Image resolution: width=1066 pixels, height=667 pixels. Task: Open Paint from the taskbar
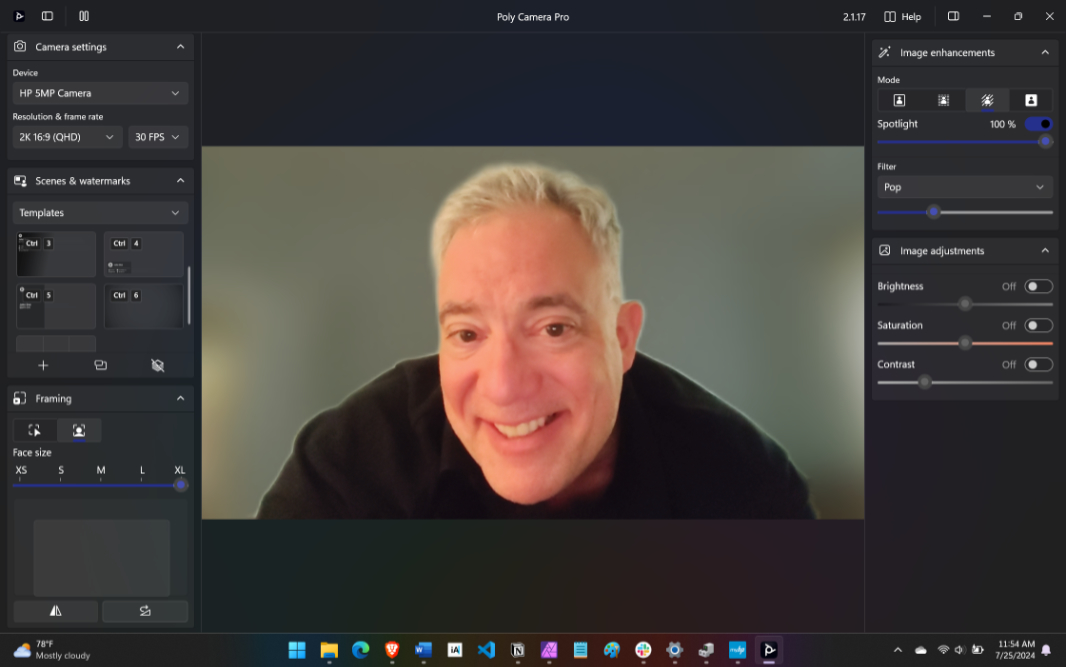[x=612, y=650]
